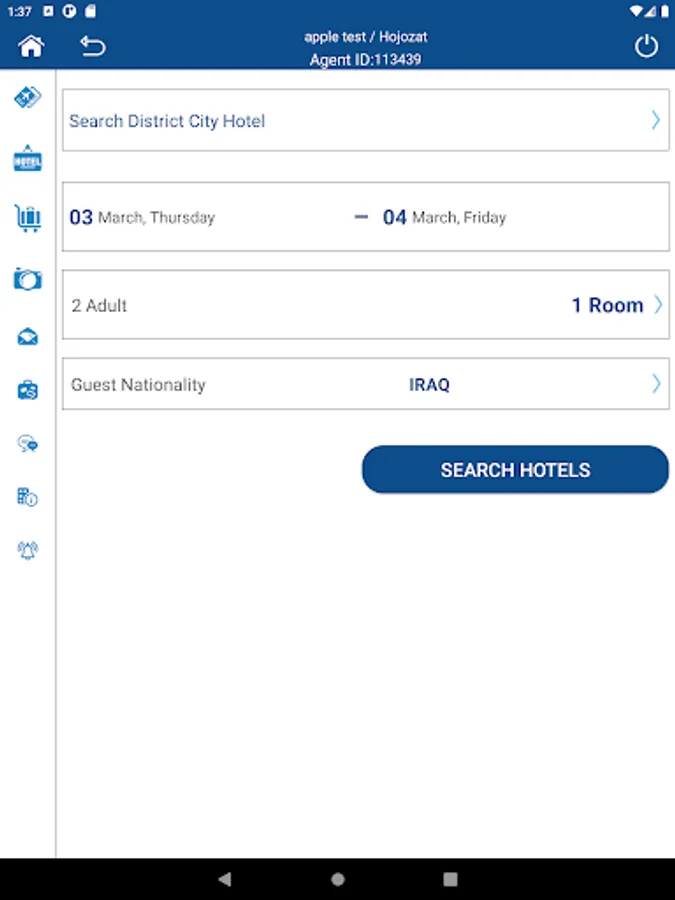Expand Search District City Hotel chevron

[x=656, y=120]
